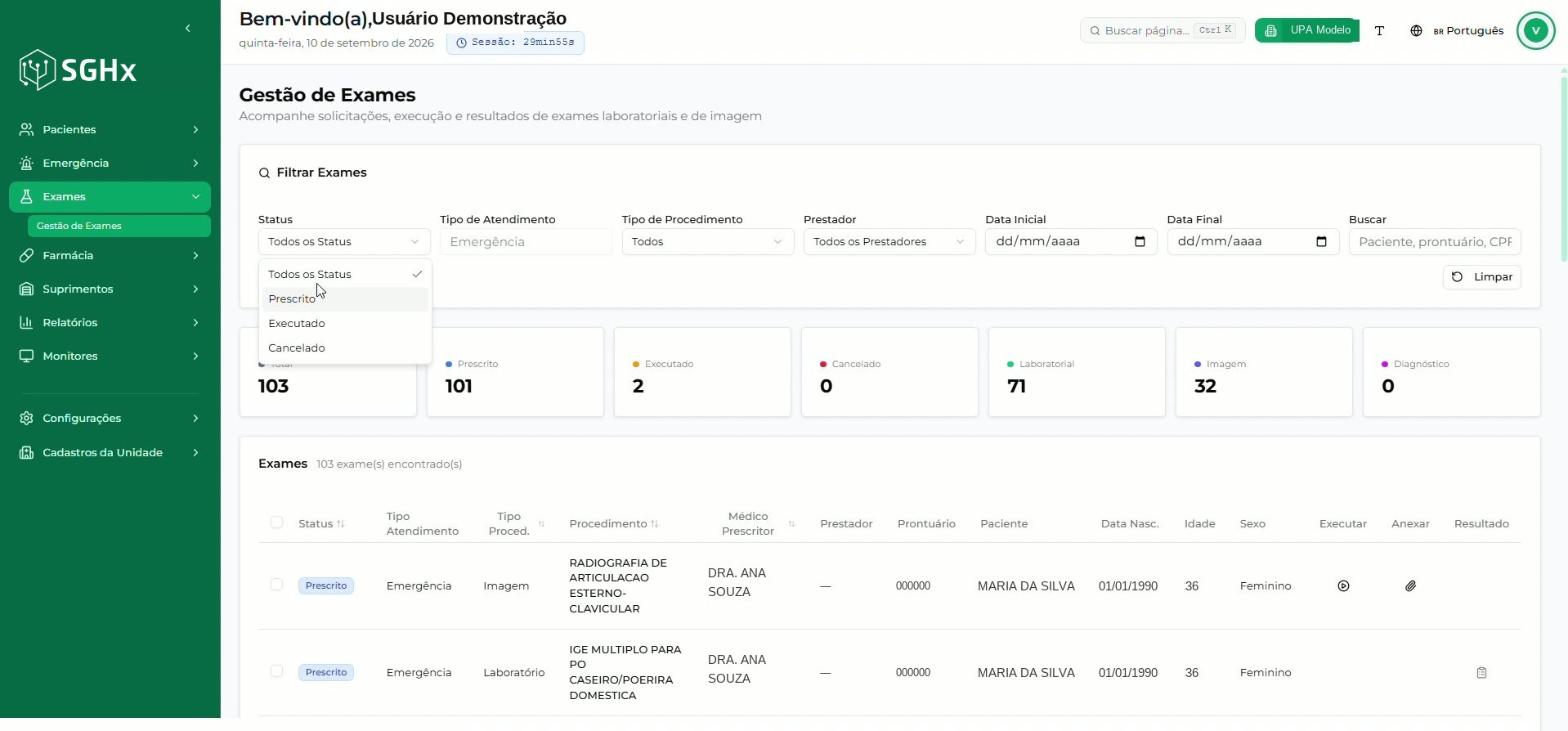Sort by Tipo Proced. column
Viewport: 1568px width, 731px height.
[516, 524]
